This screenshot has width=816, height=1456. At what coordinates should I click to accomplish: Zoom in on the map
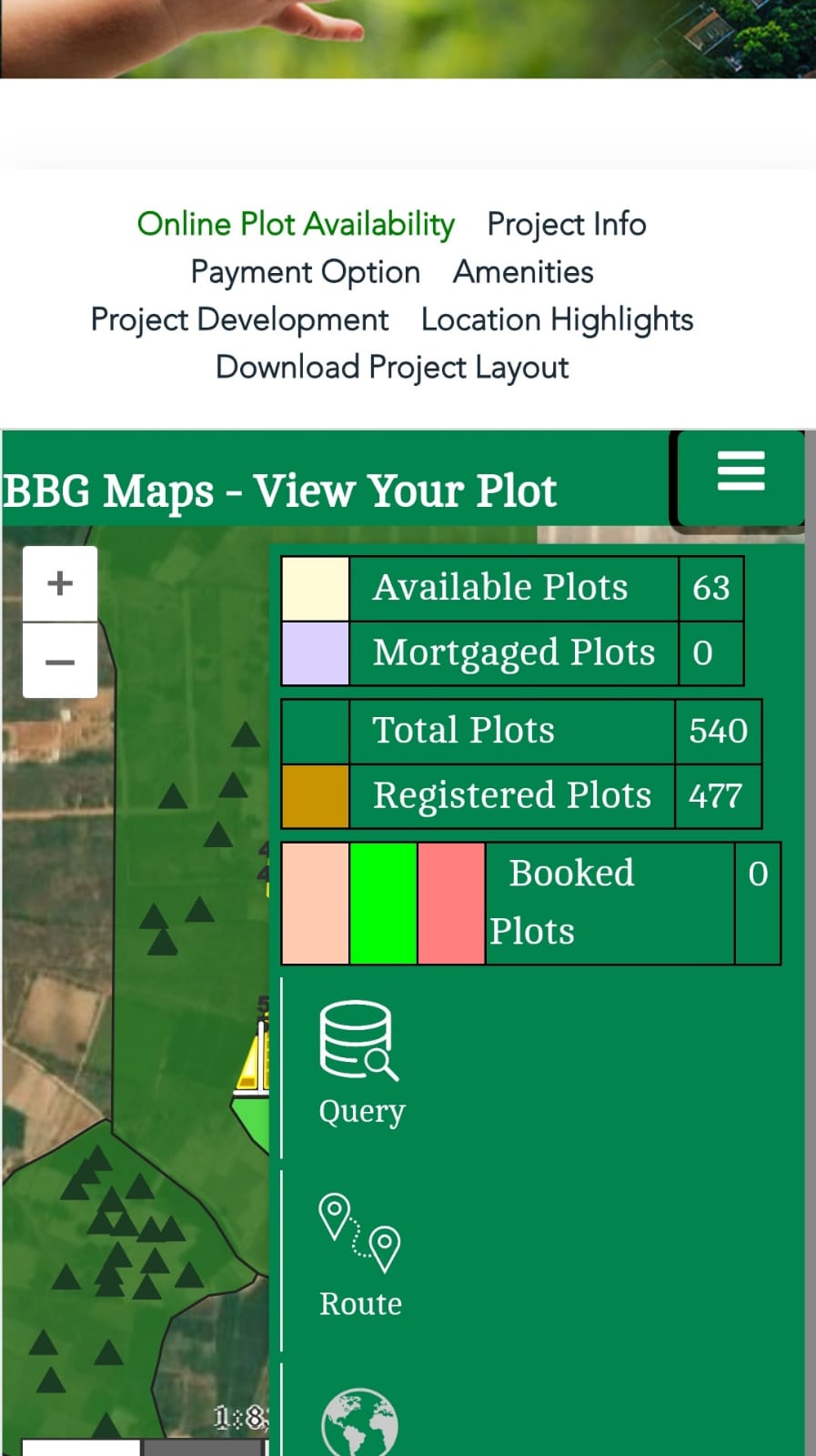pos(60,583)
